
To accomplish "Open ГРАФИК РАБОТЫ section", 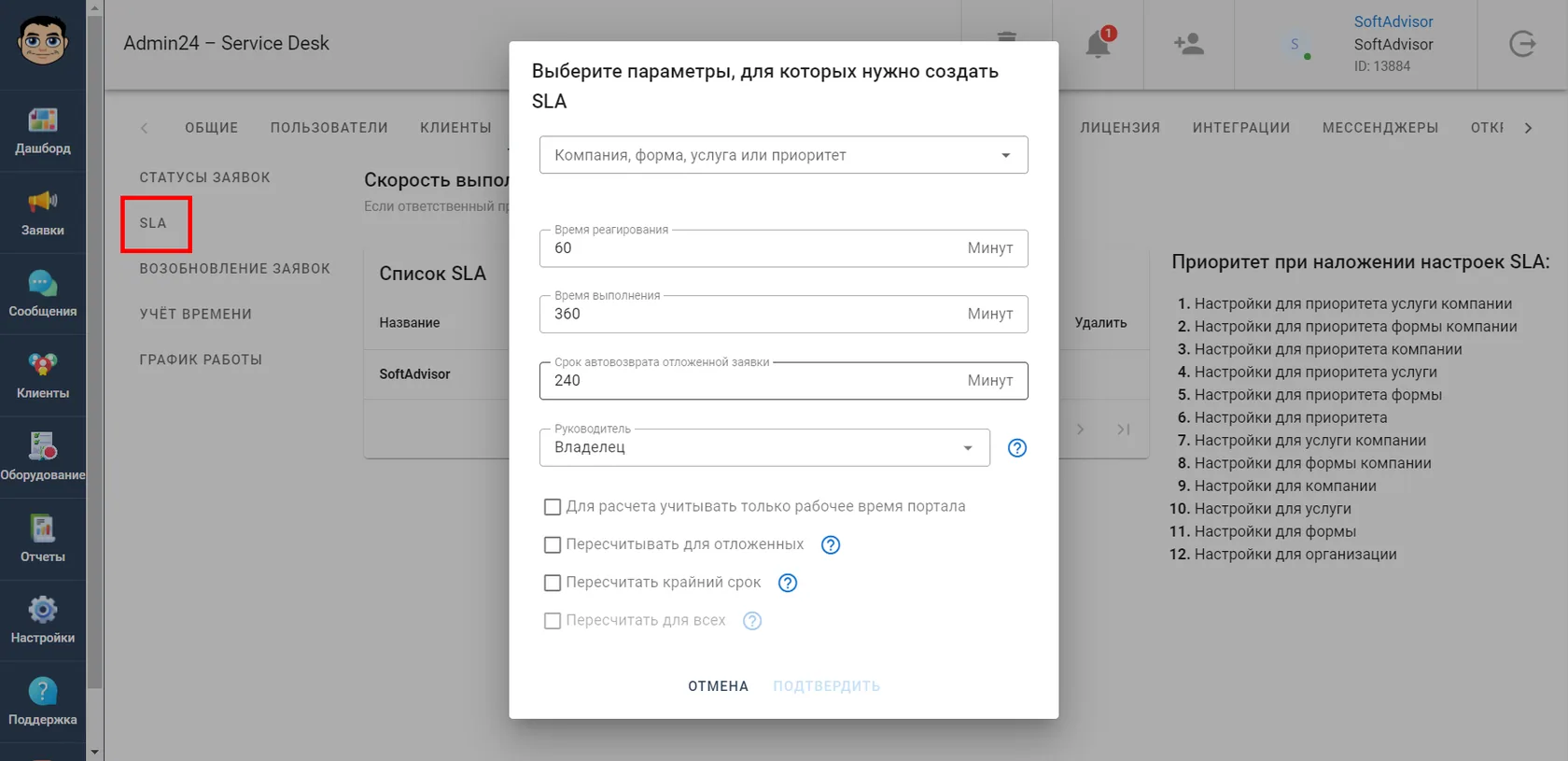I will tap(201, 359).
